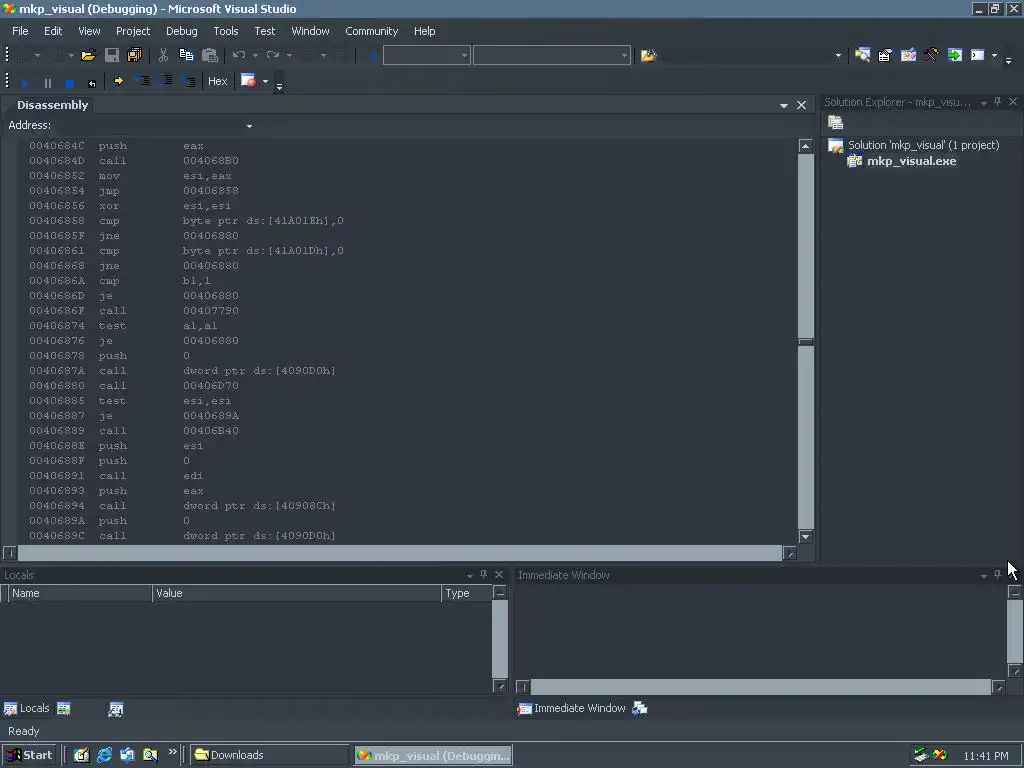Select Solution 'mkp_visual' tree node

923,145
